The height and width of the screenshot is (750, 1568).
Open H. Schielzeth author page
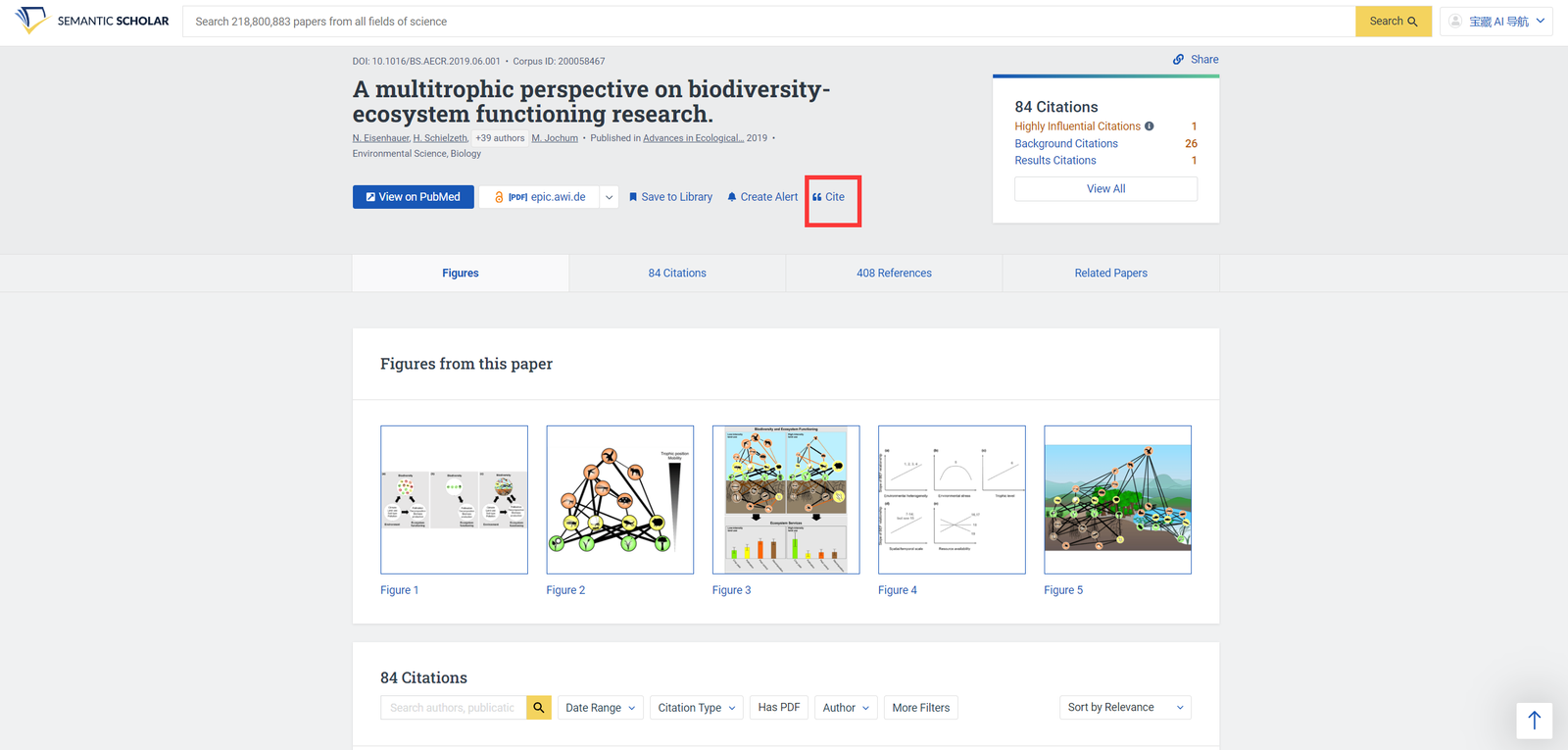(x=441, y=138)
